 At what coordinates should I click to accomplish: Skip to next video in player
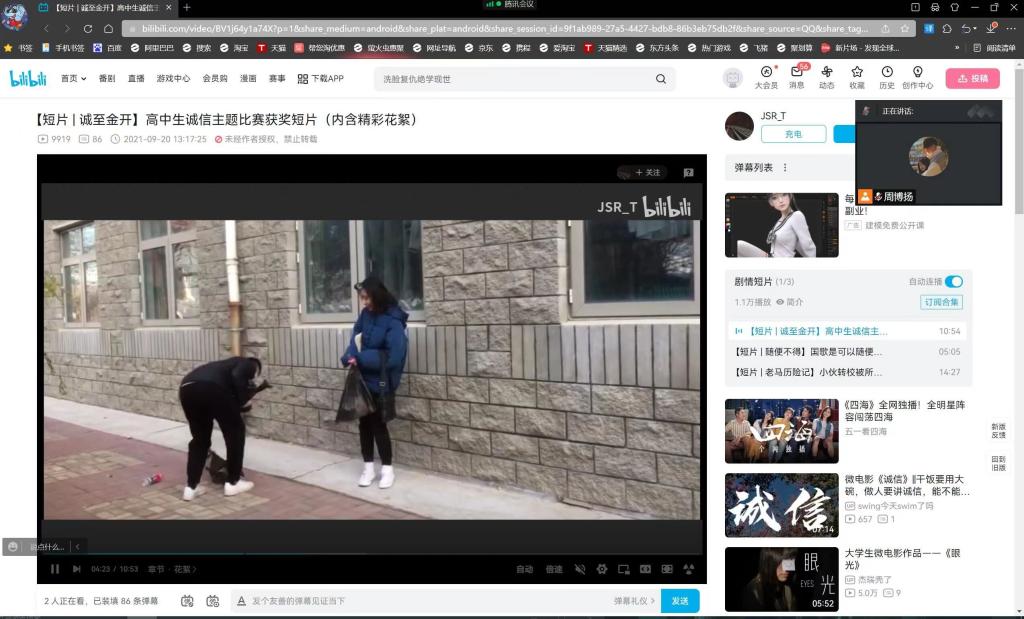click(x=77, y=569)
